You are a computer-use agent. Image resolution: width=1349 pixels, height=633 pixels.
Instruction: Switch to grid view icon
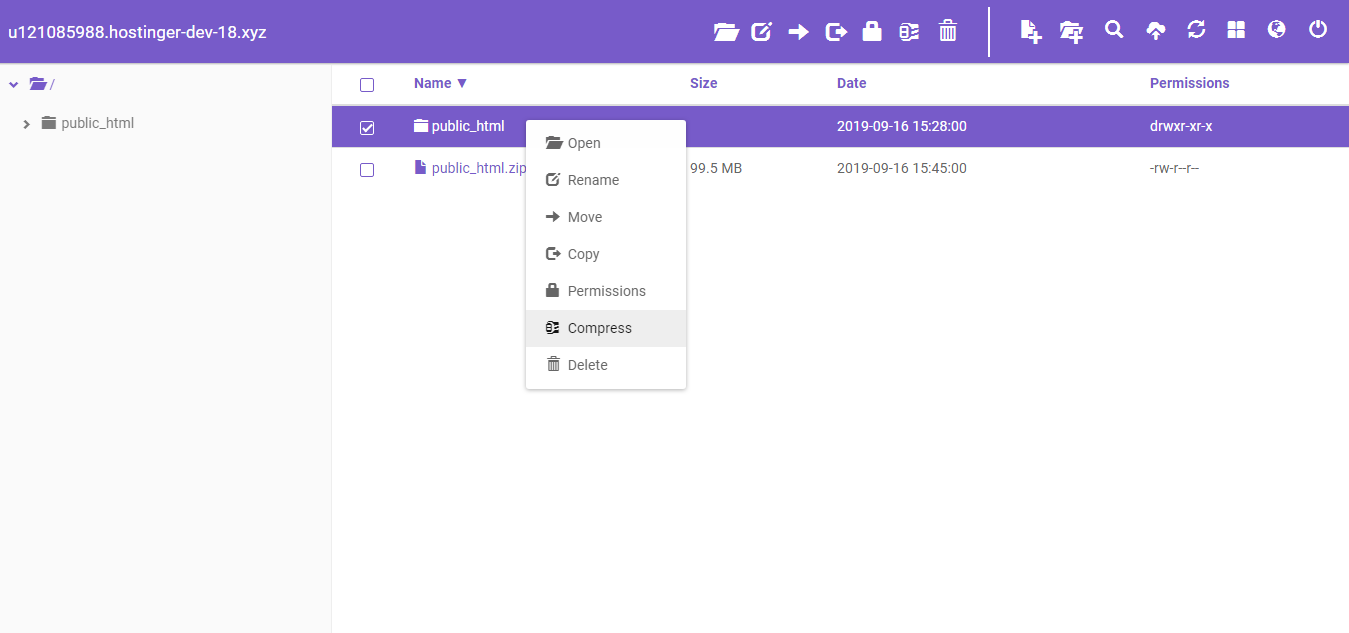click(x=1236, y=30)
